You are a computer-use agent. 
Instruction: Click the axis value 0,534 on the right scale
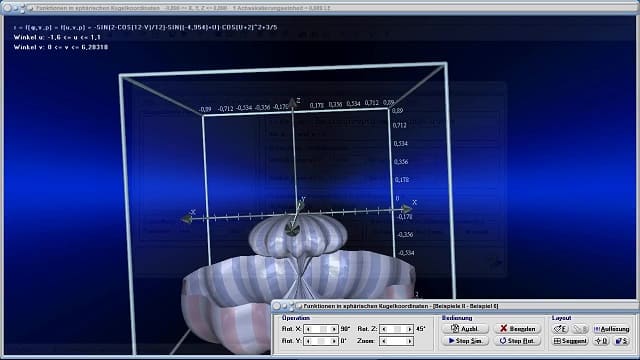point(400,144)
